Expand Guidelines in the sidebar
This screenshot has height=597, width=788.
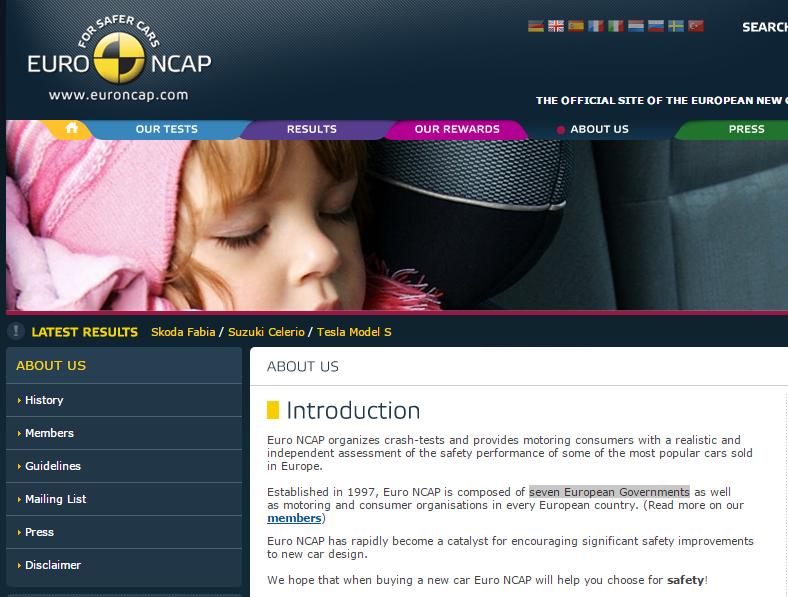(53, 466)
